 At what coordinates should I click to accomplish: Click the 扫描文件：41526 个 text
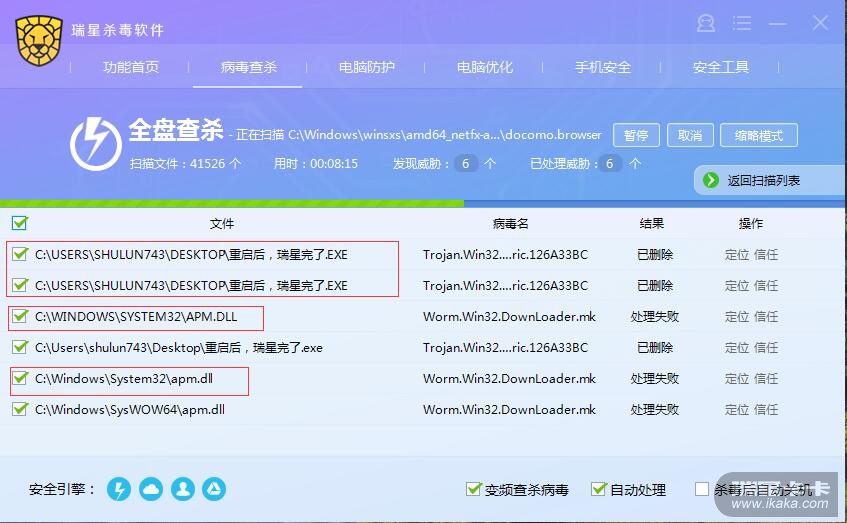[185, 163]
